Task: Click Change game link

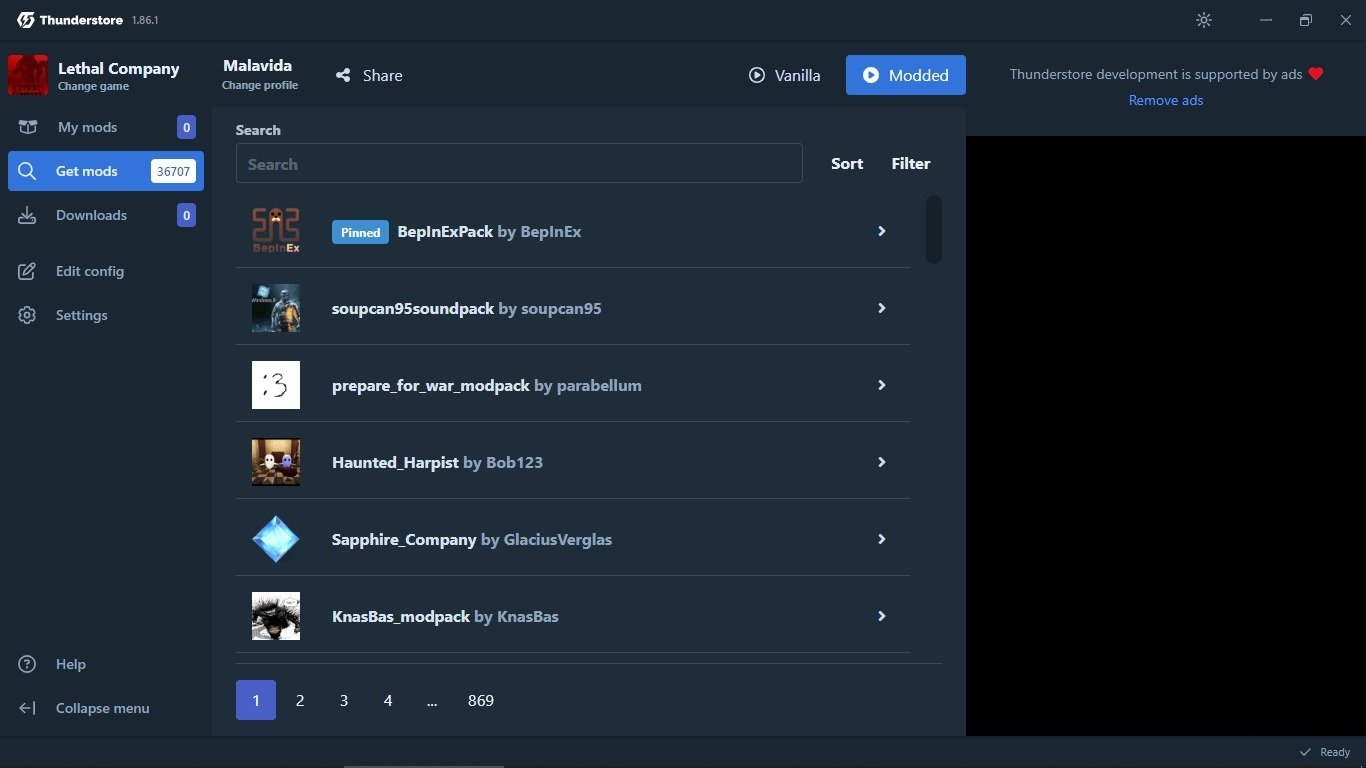Action: pos(93,86)
